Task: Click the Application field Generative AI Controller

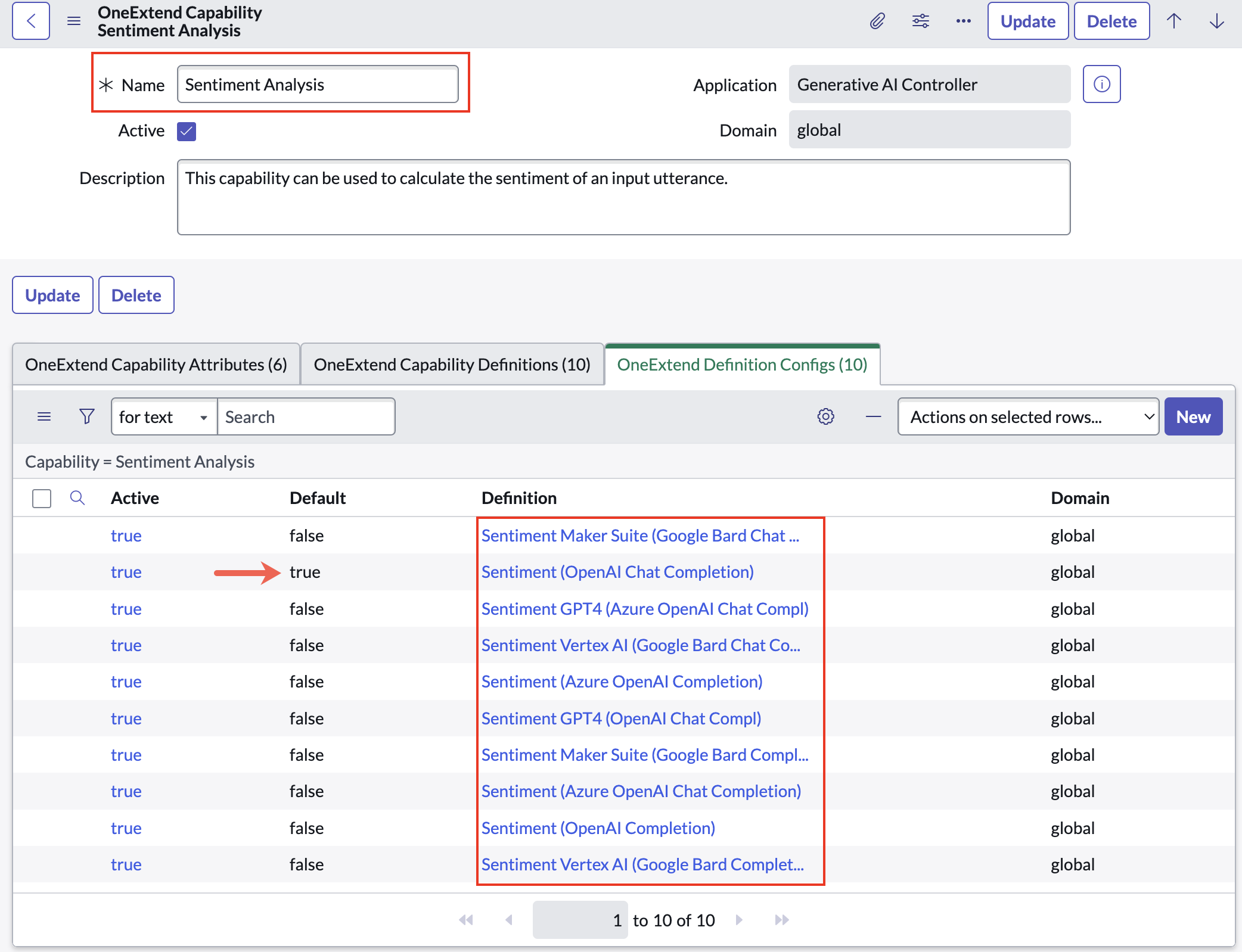Action: pos(930,84)
